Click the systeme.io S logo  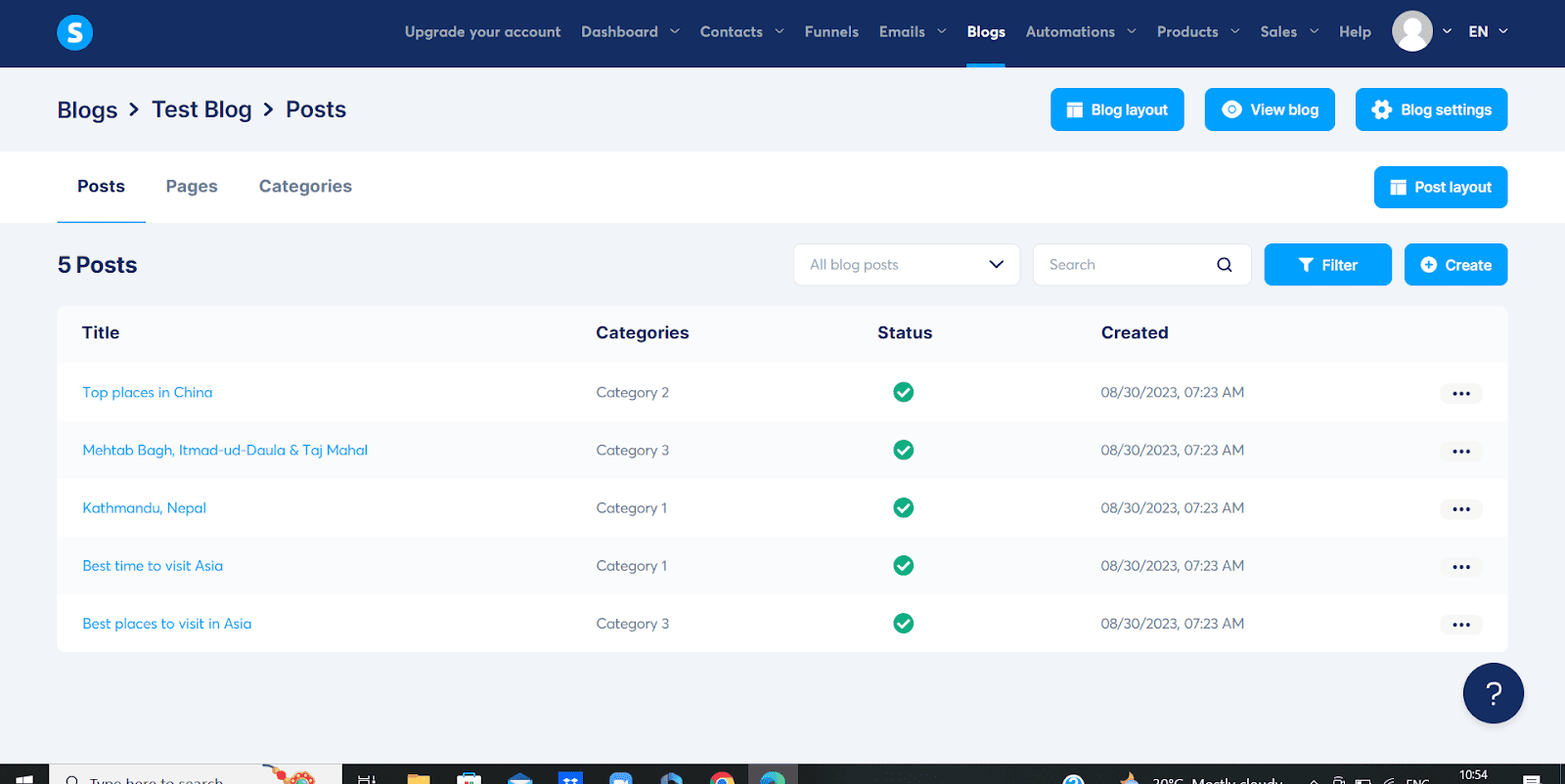tap(74, 32)
